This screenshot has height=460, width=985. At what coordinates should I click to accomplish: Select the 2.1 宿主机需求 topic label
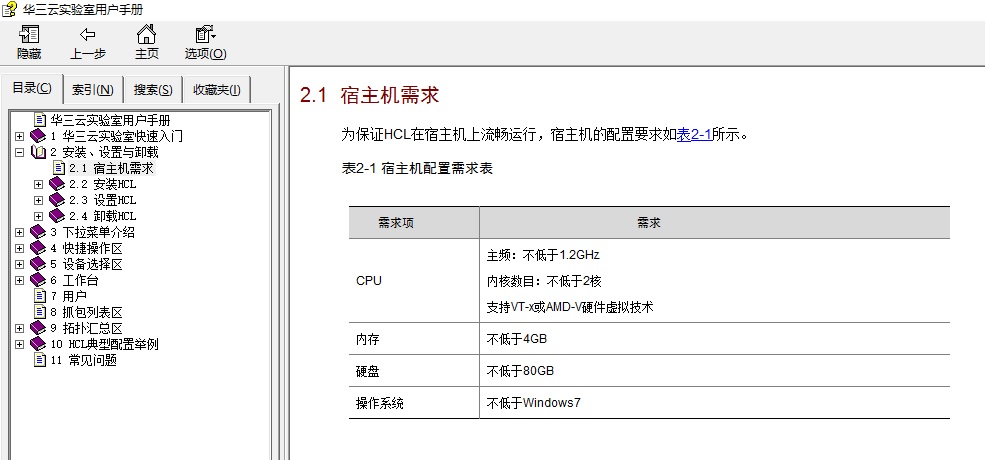[x=111, y=168]
